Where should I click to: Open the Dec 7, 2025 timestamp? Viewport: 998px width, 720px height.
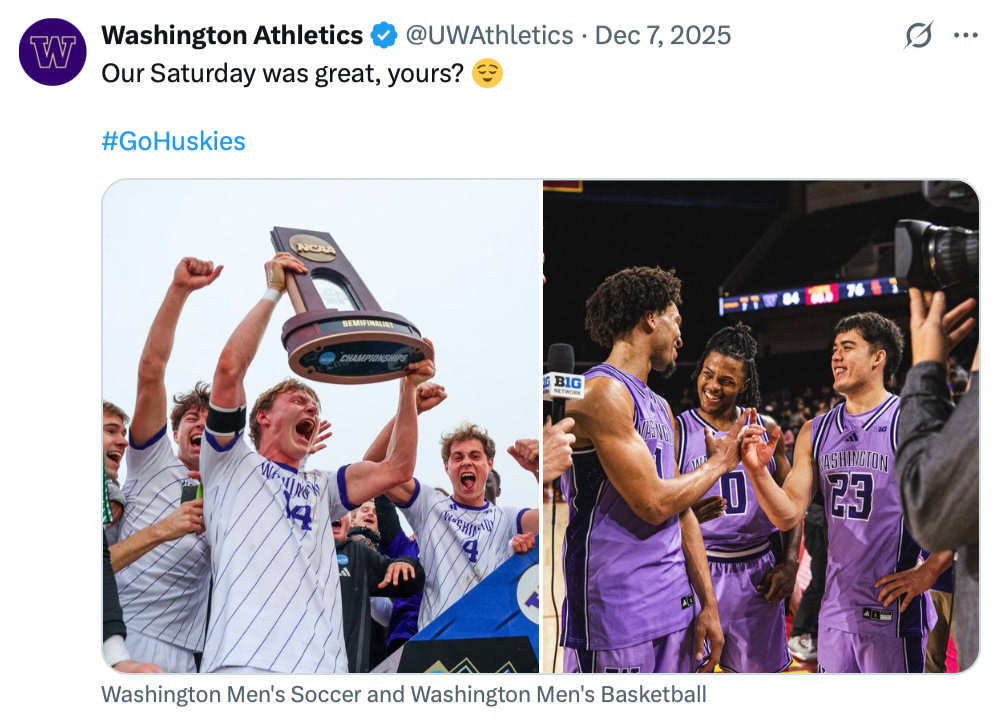pos(662,36)
